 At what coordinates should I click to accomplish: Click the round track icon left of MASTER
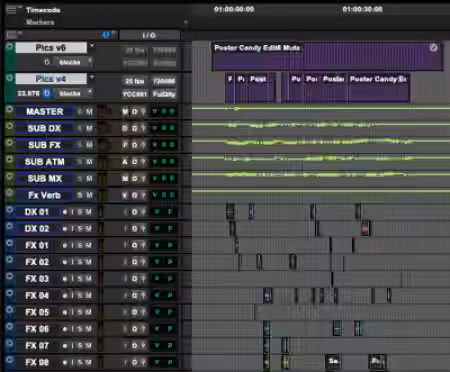10,109
